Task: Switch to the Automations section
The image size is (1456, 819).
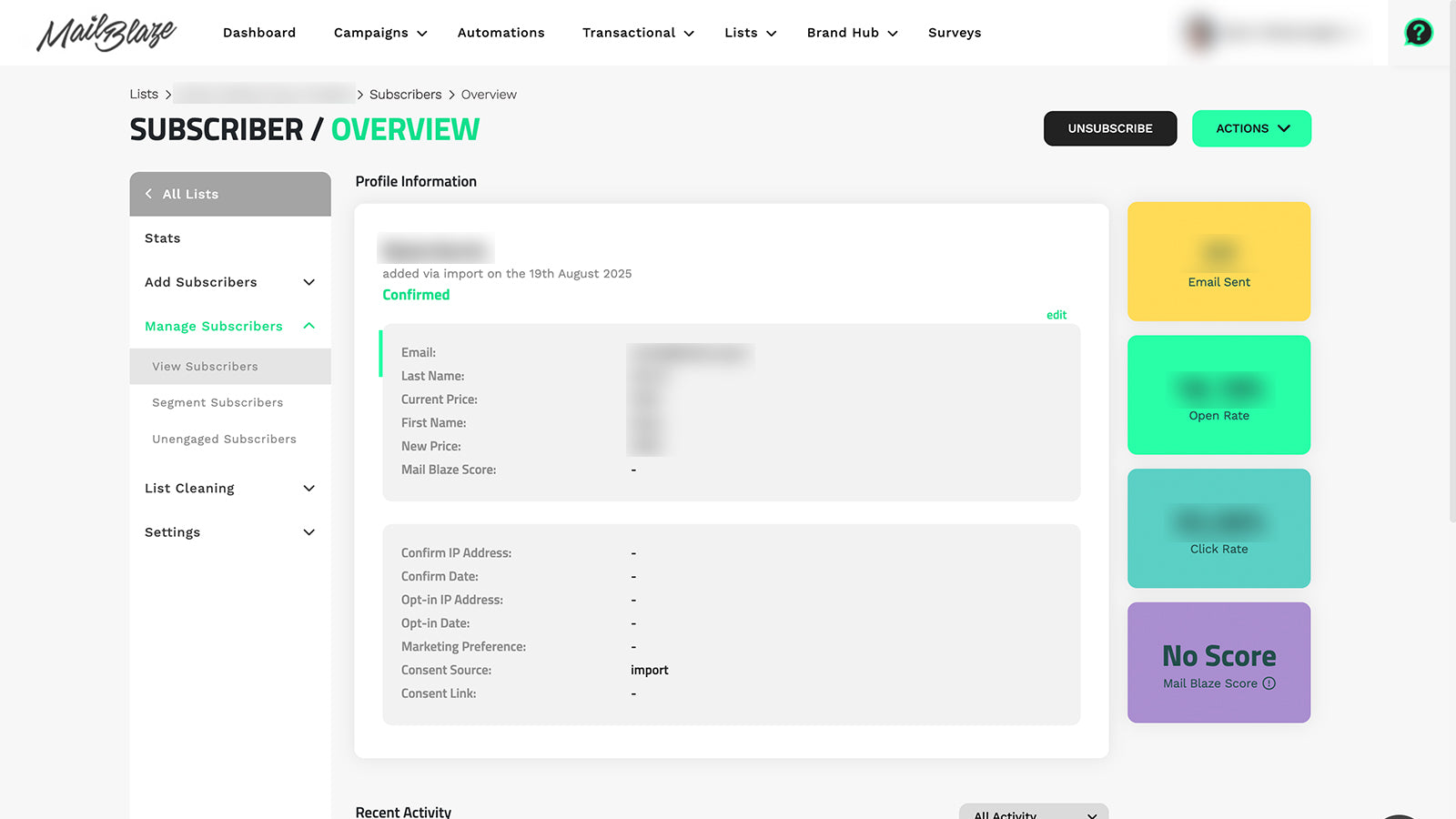Action: [500, 33]
